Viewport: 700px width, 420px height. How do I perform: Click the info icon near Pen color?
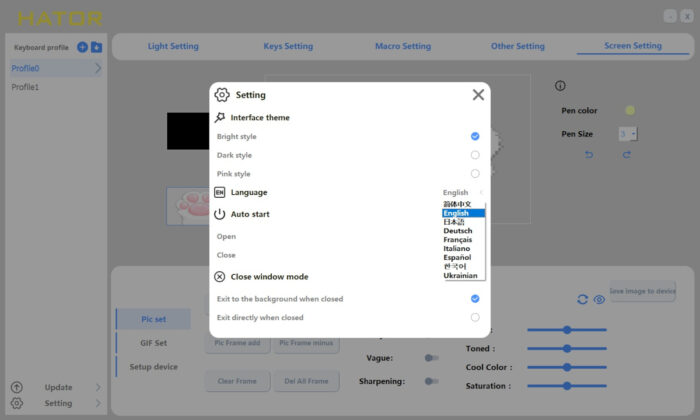tap(560, 85)
